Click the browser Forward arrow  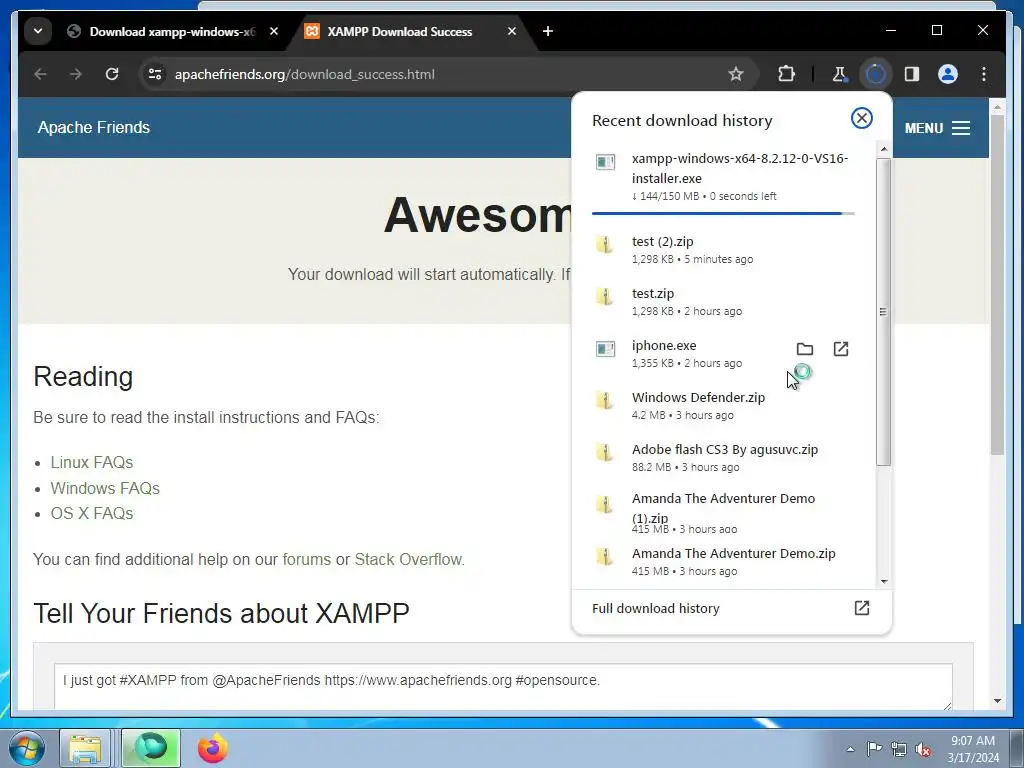pyautogui.click(x=76, y=74)
